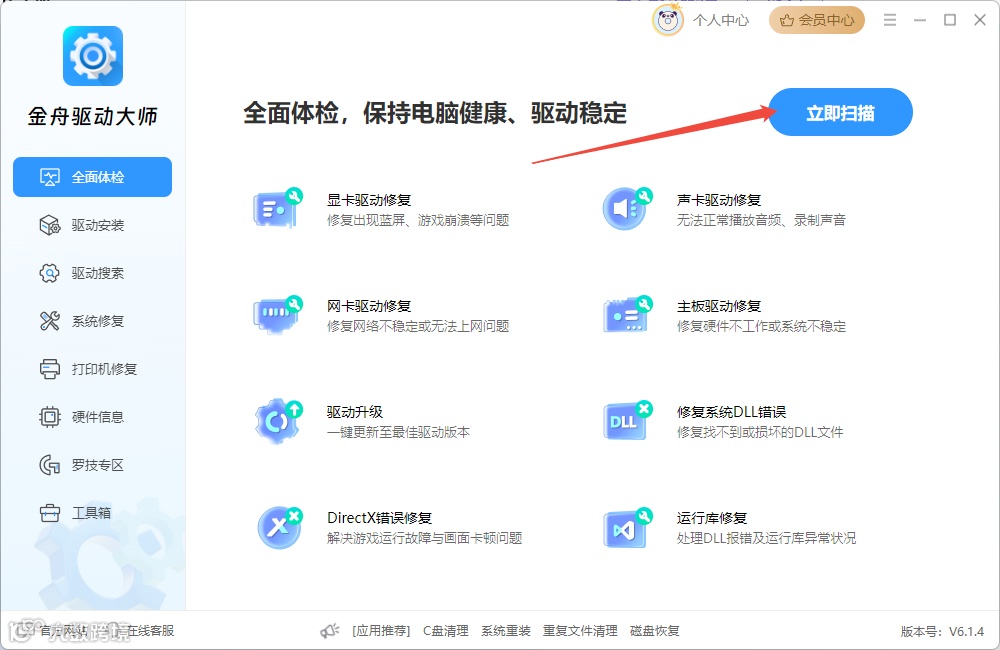Image resolution: width=1000 pixels, height=650 pixels.
Task: Click the 显卡驱动修复 title text
Action: 369,200
